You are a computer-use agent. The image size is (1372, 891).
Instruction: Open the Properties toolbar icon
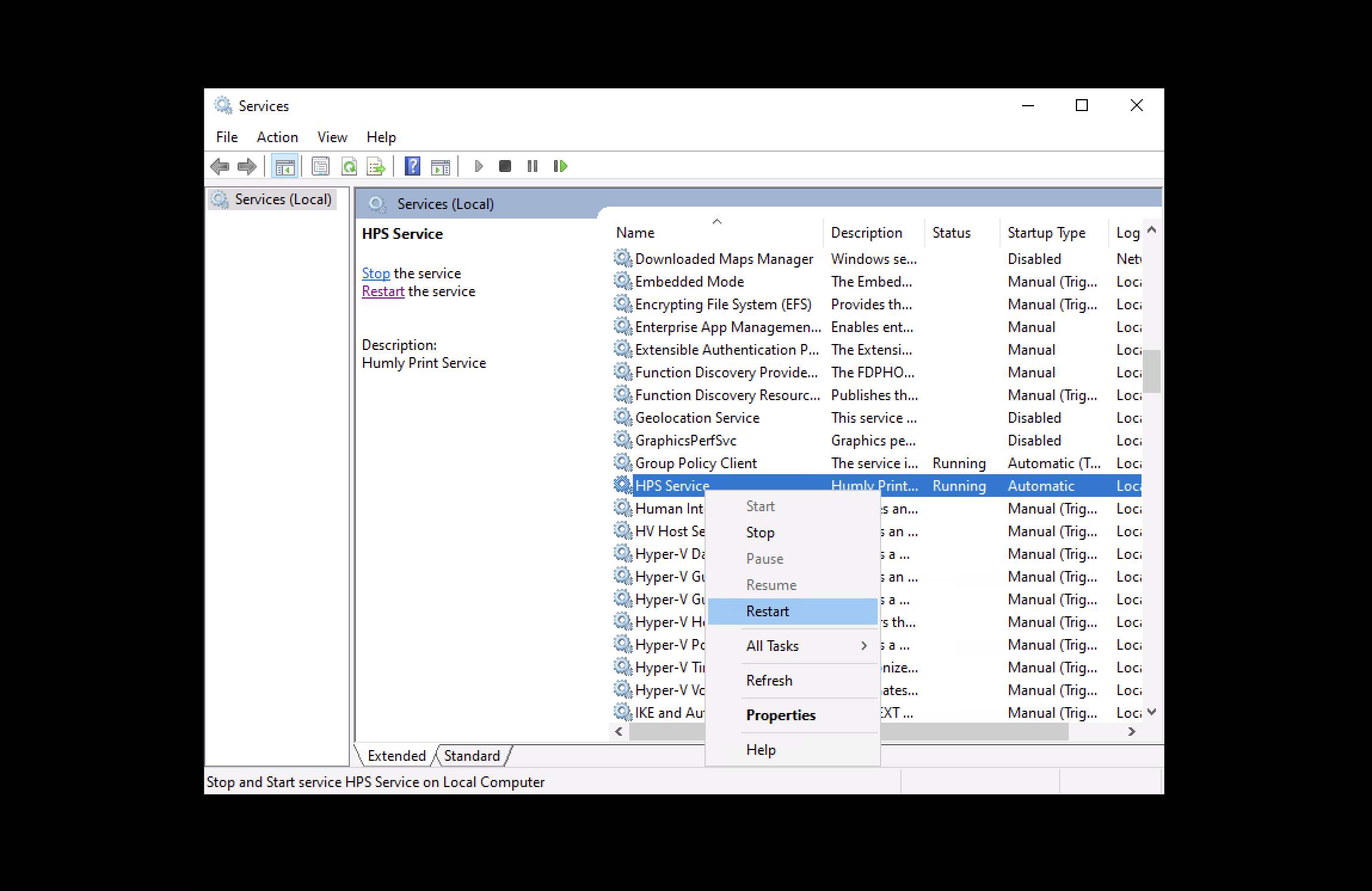click(x=321, y=166)
